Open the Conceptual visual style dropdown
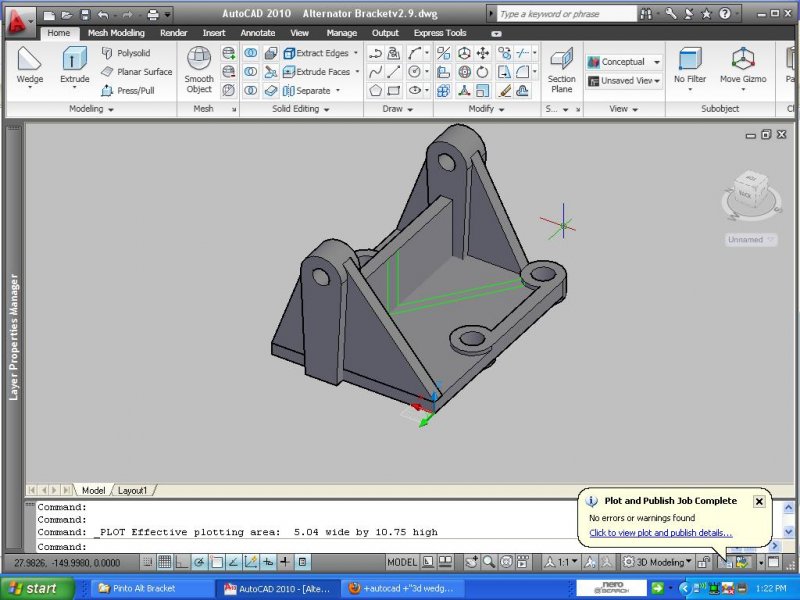The image size is (800, 600). tap(624, 62)
